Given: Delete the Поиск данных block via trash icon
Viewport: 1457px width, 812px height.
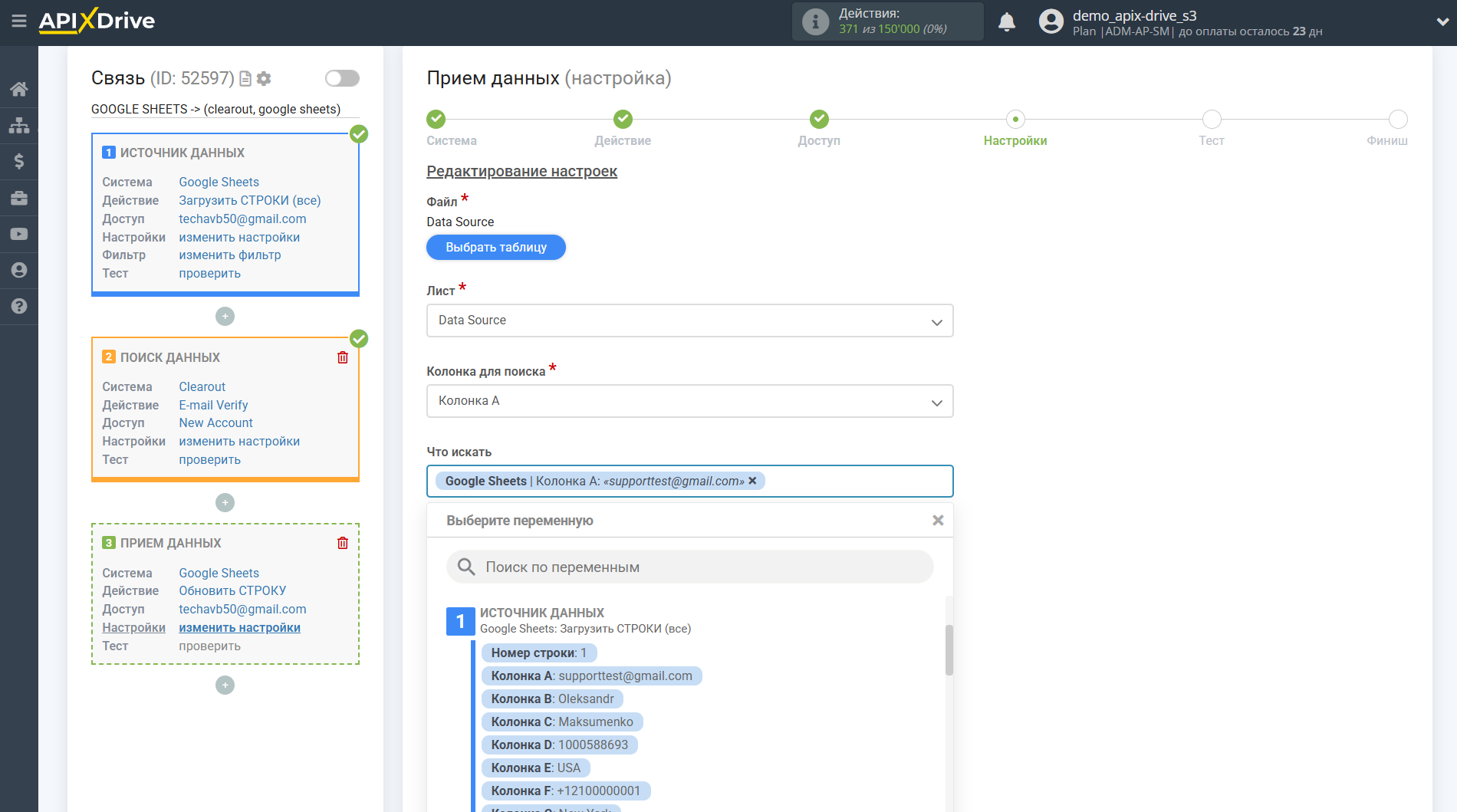Looking at the screenshot, I should pos(343,358).
